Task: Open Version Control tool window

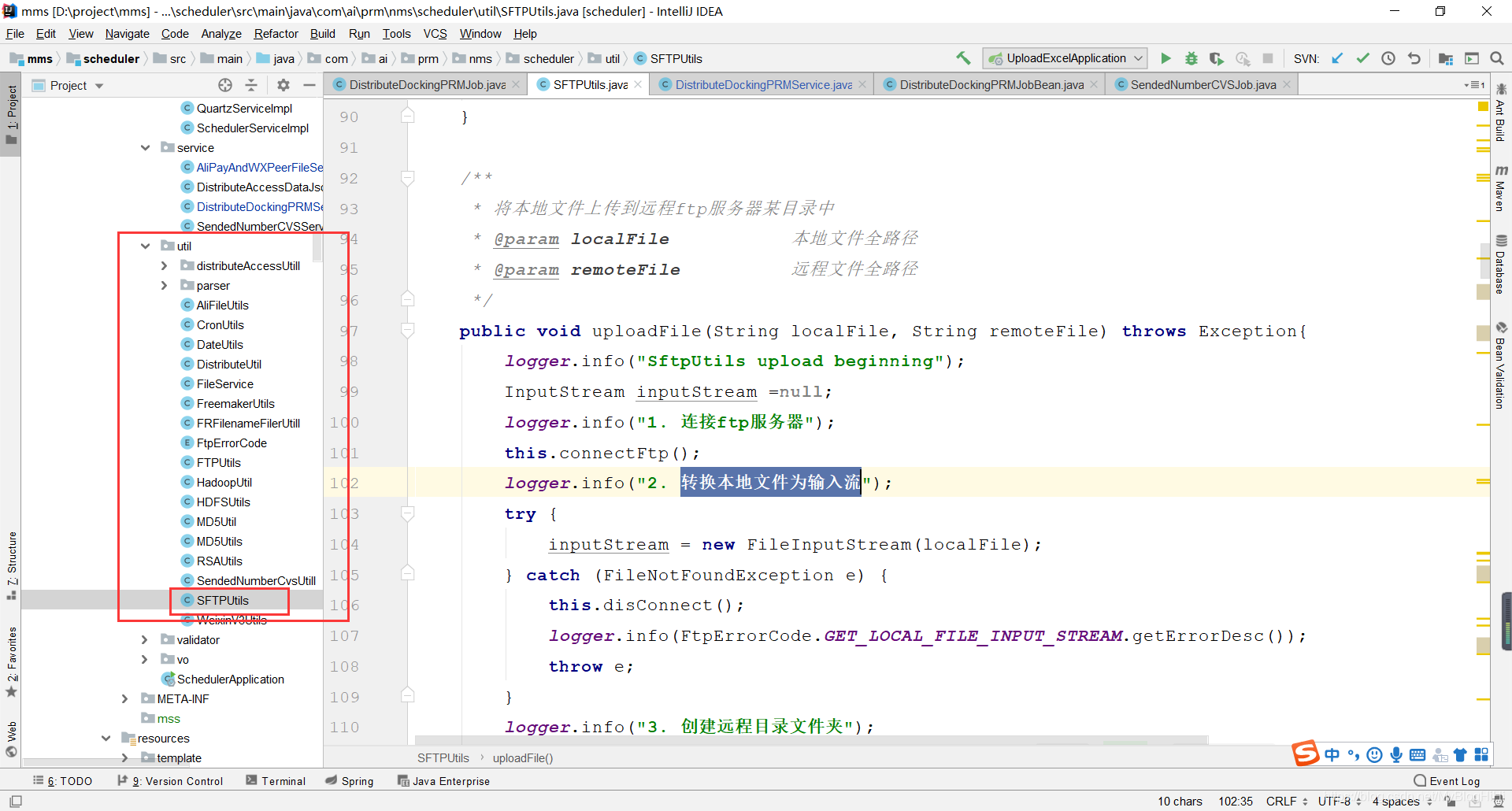Action: click(x=170, y=781)
